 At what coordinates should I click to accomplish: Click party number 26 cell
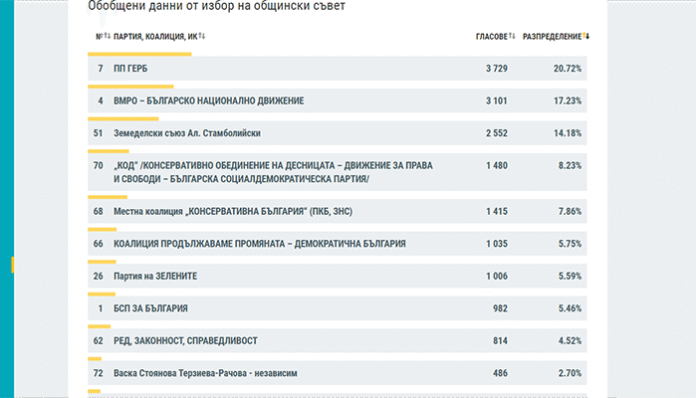tap(98, 276)
